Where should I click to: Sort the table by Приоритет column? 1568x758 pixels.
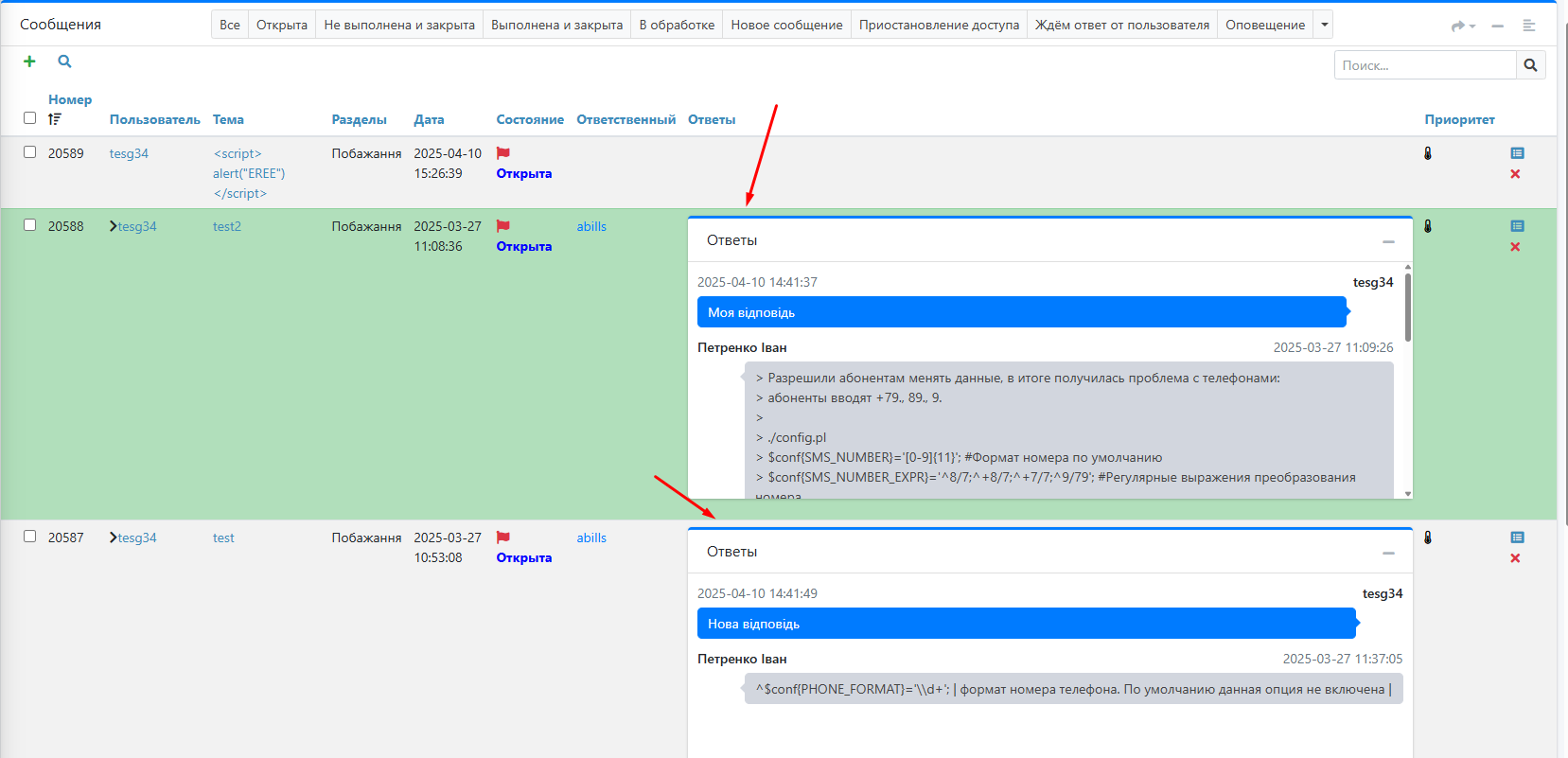tap(1460, 119)
